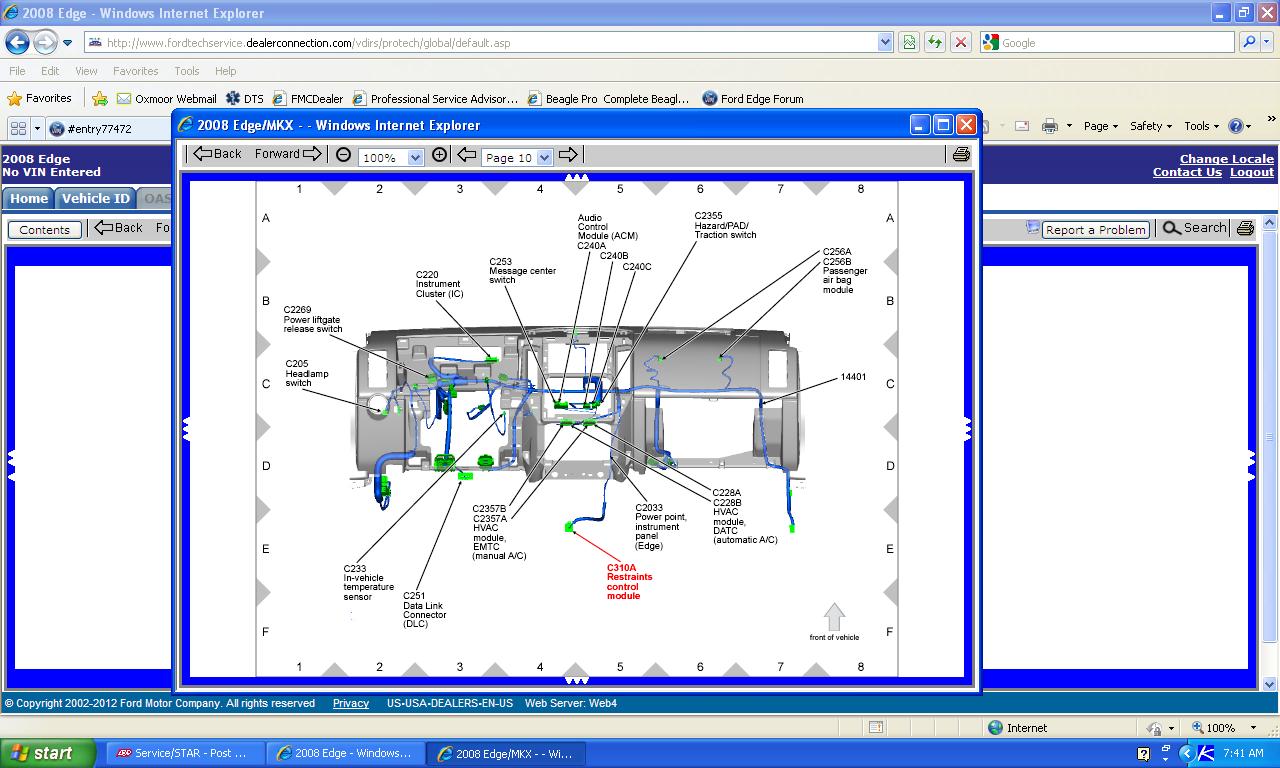This screenshot has height=768, width=1280.
Task: Click the system tray expand arrow
Action: (1187, 753)
